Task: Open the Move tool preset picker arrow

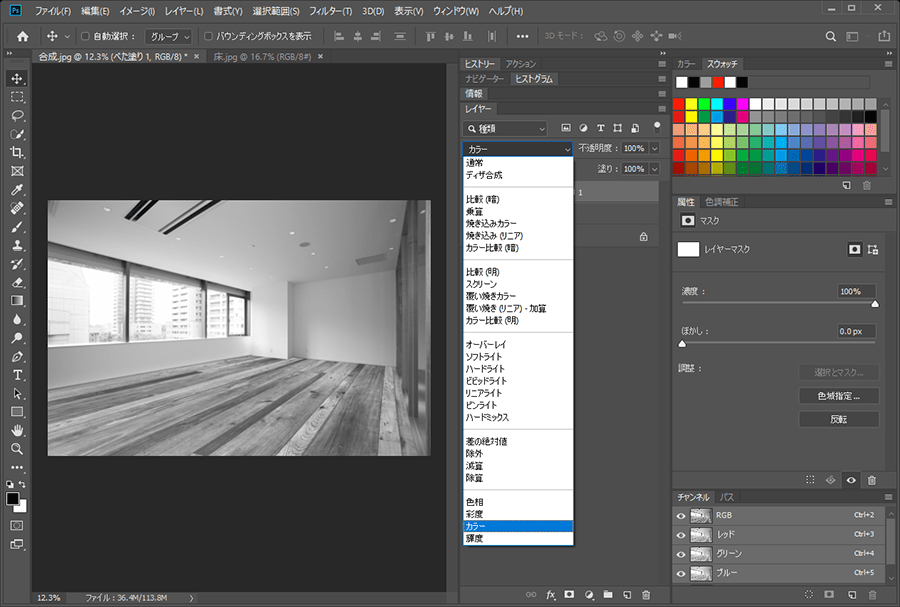Action: click(67, 36)
